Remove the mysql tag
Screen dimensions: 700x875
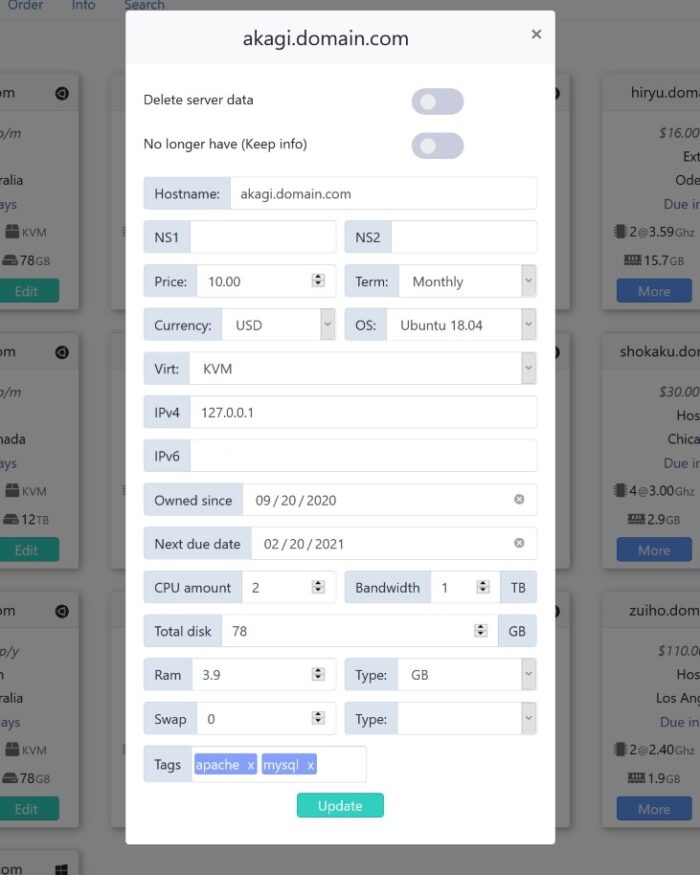(310, 765)
